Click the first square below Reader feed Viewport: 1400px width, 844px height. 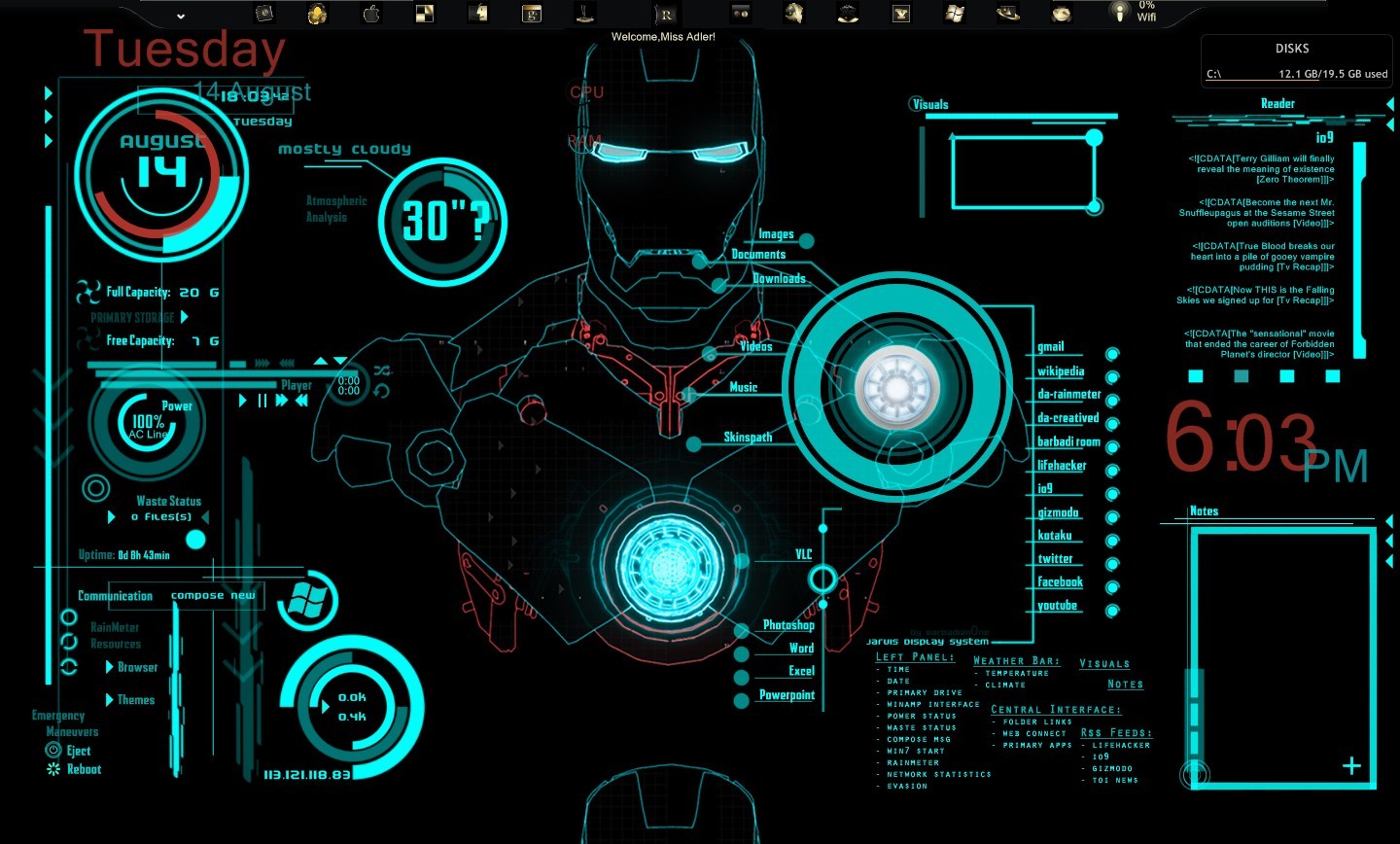click(x=1197, y=376)
